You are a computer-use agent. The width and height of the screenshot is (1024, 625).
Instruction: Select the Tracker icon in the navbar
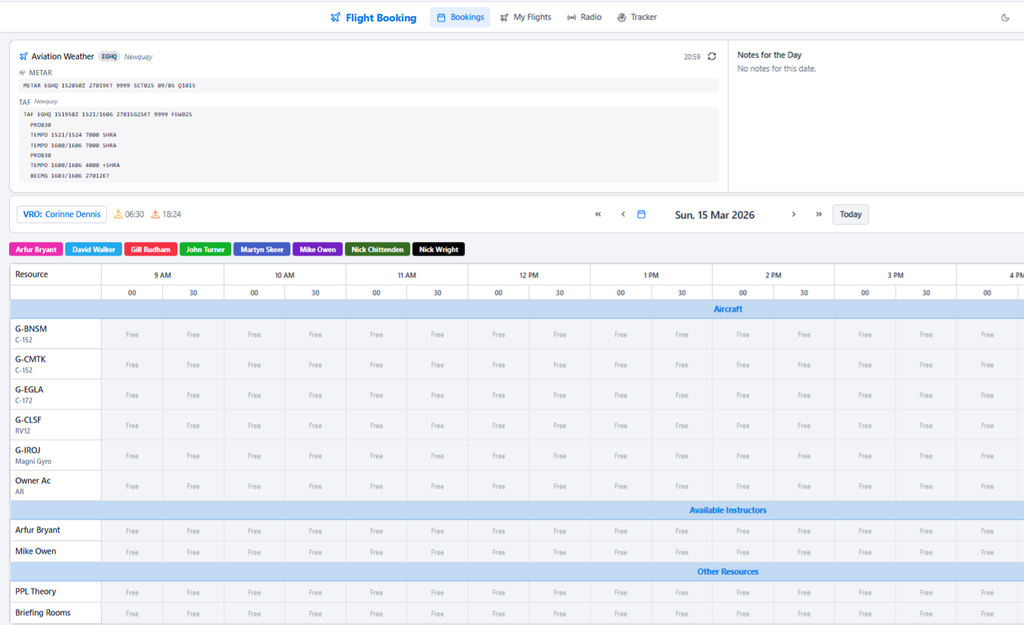point(620,17)
